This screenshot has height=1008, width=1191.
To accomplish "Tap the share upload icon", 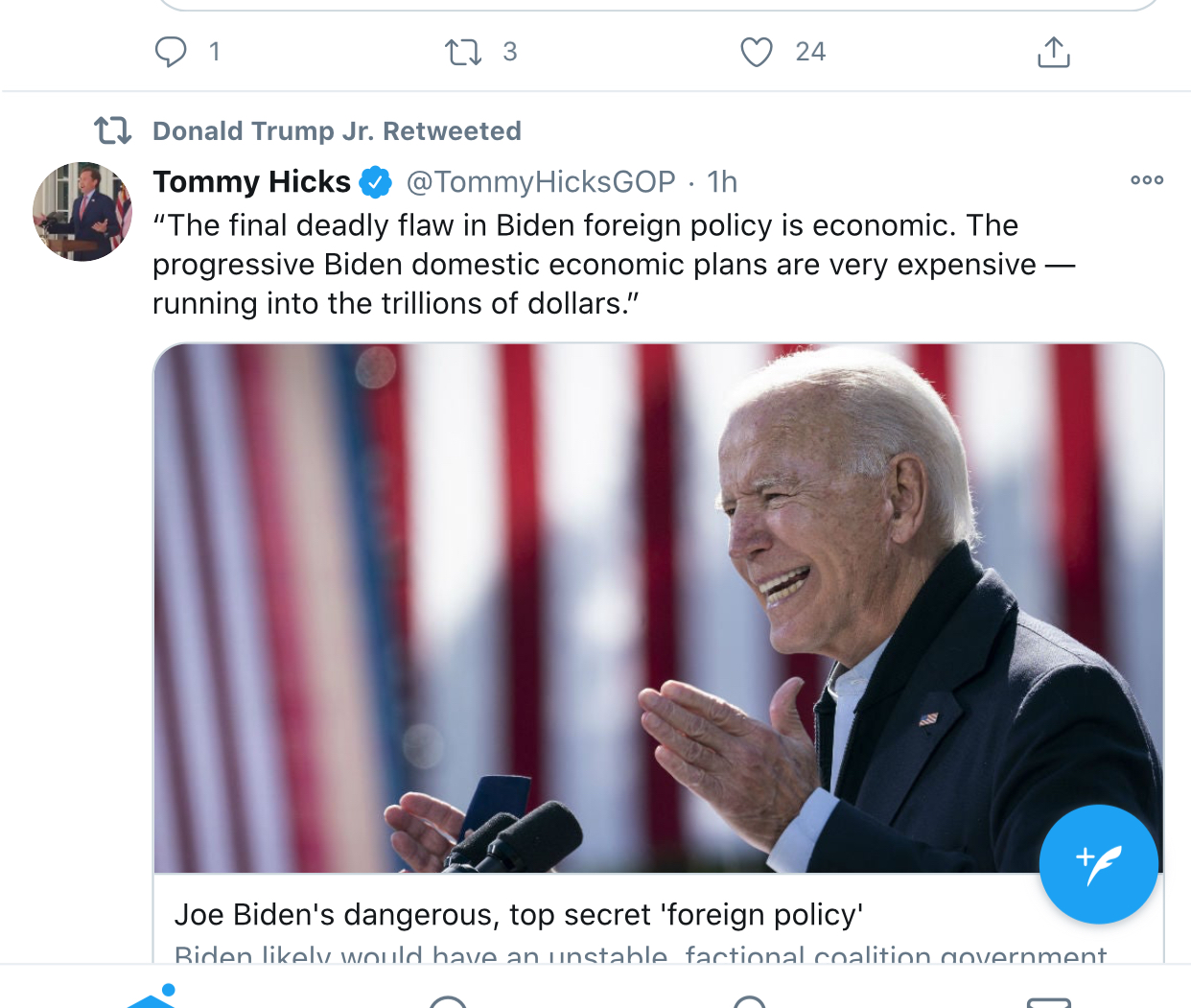I will pyautogui.click(x=1053, y=52).
